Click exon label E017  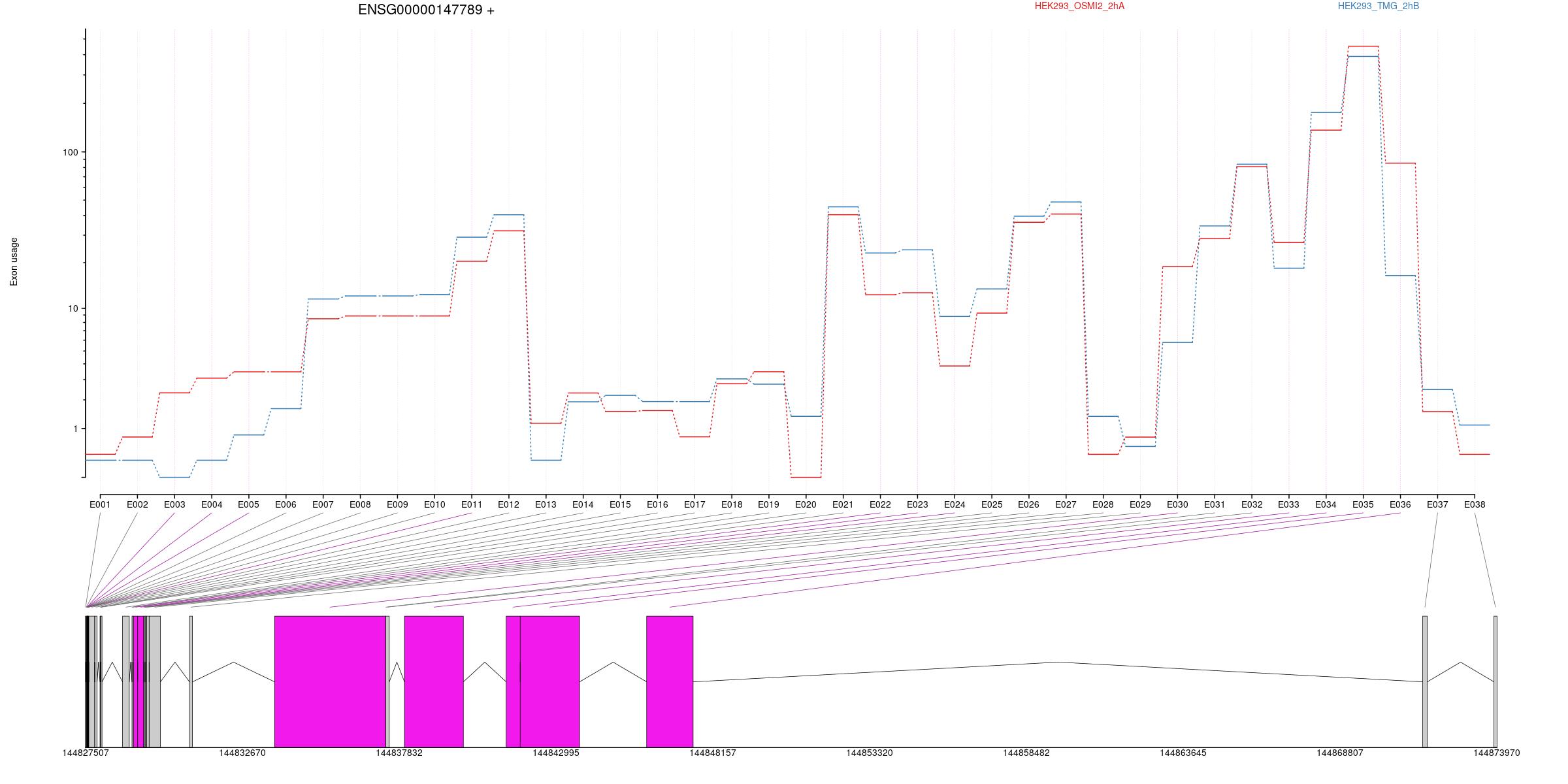click(694, 504)
